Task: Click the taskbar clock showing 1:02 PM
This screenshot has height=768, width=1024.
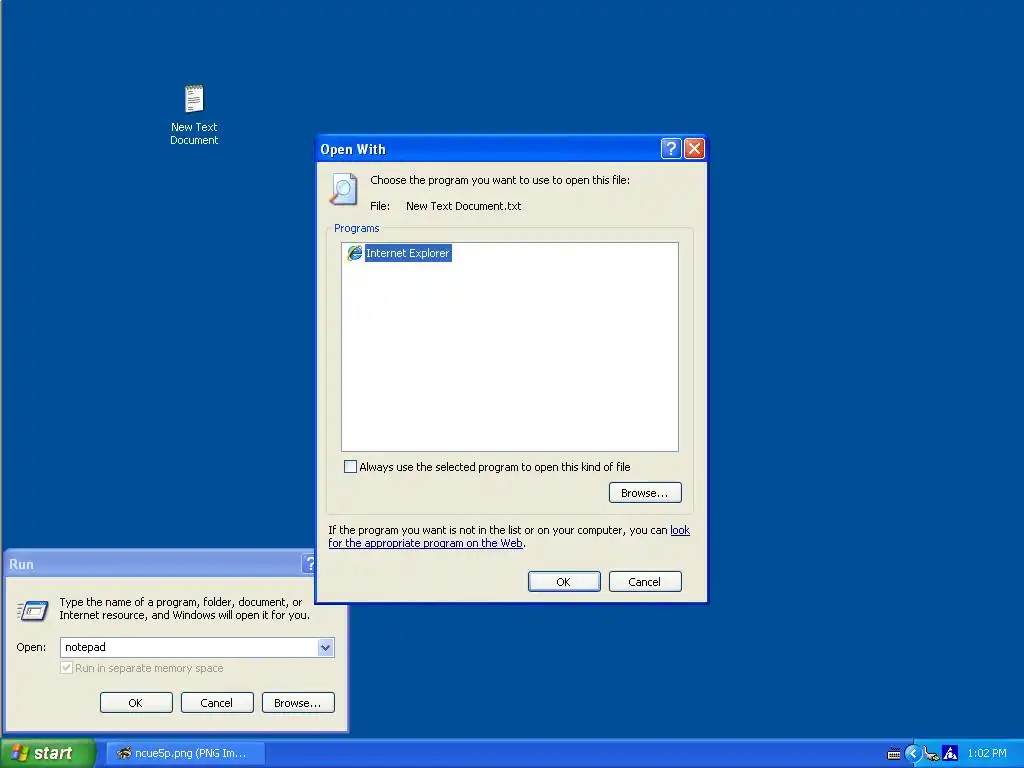Action: coord(987,754)
